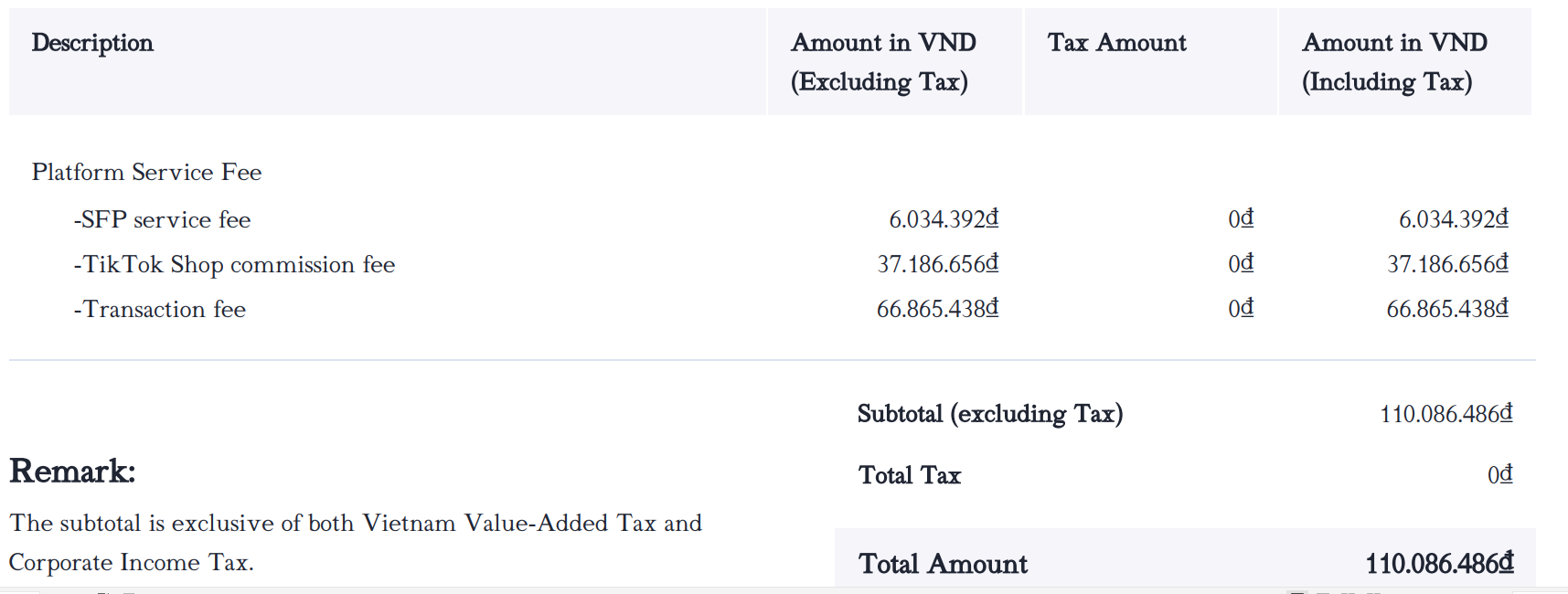Click the Total Tax label

click(x=910, y=475)
